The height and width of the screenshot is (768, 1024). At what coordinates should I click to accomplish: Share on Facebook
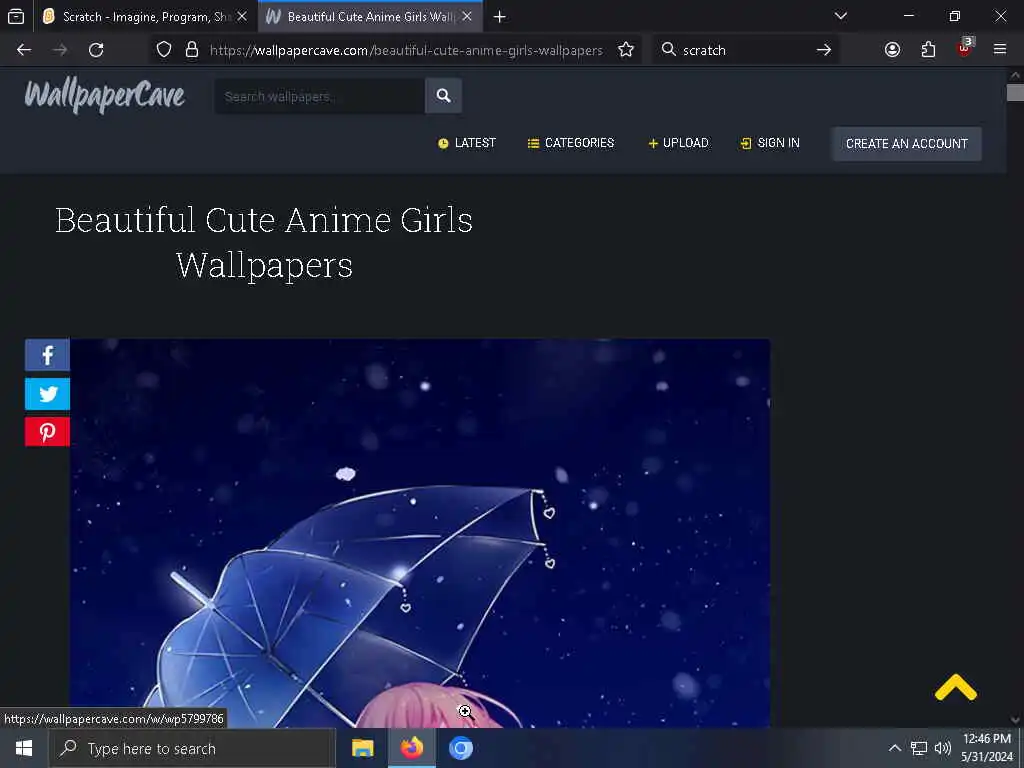(x=47, y=355)
